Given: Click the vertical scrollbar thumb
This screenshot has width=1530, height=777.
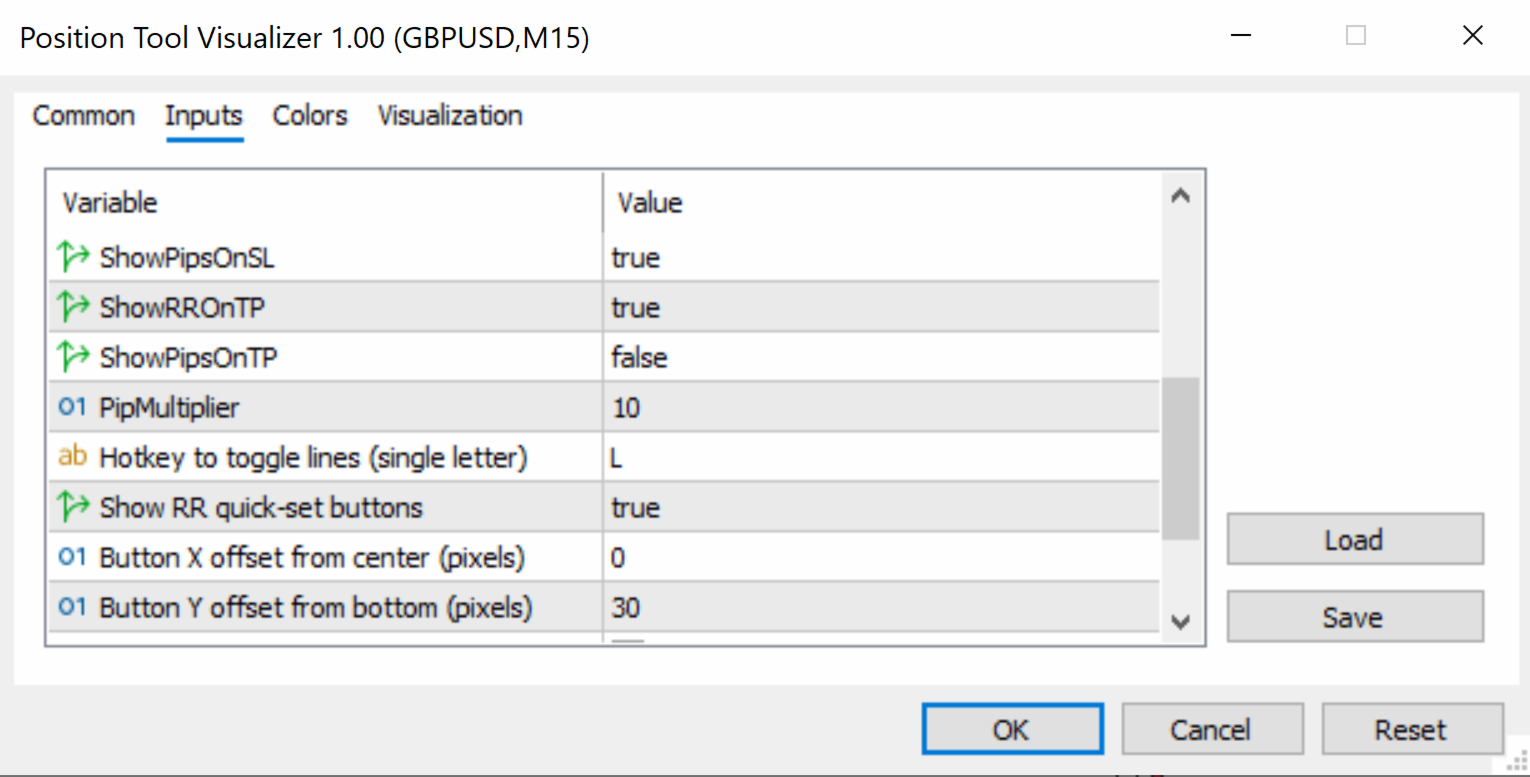Looking at the screenshot, I should tap(1180, 458).
